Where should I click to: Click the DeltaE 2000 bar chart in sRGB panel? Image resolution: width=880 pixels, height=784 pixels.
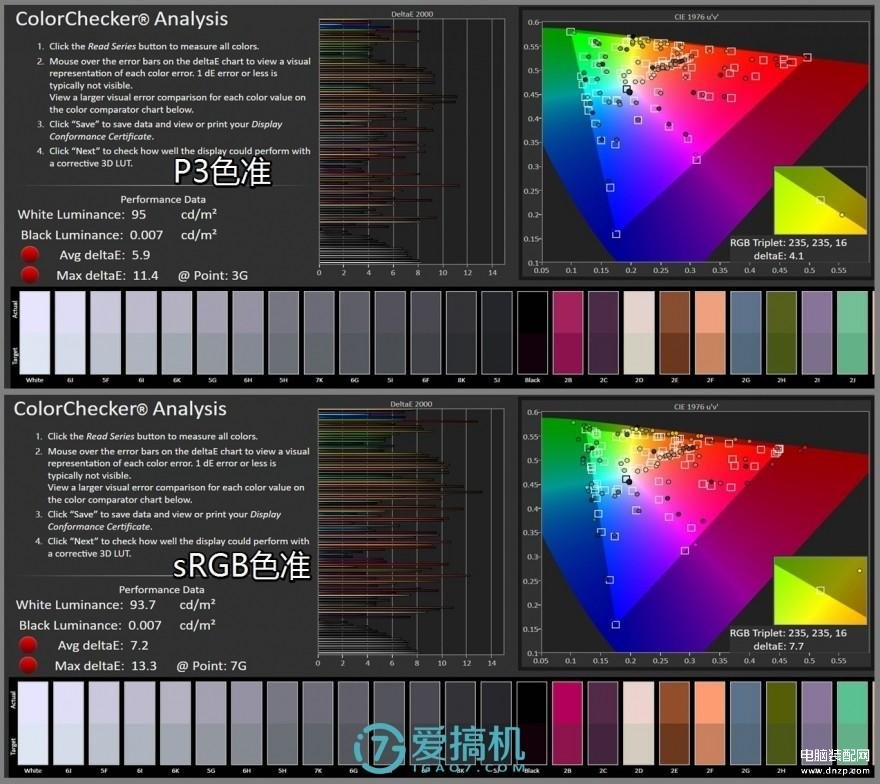coord(410,531)
